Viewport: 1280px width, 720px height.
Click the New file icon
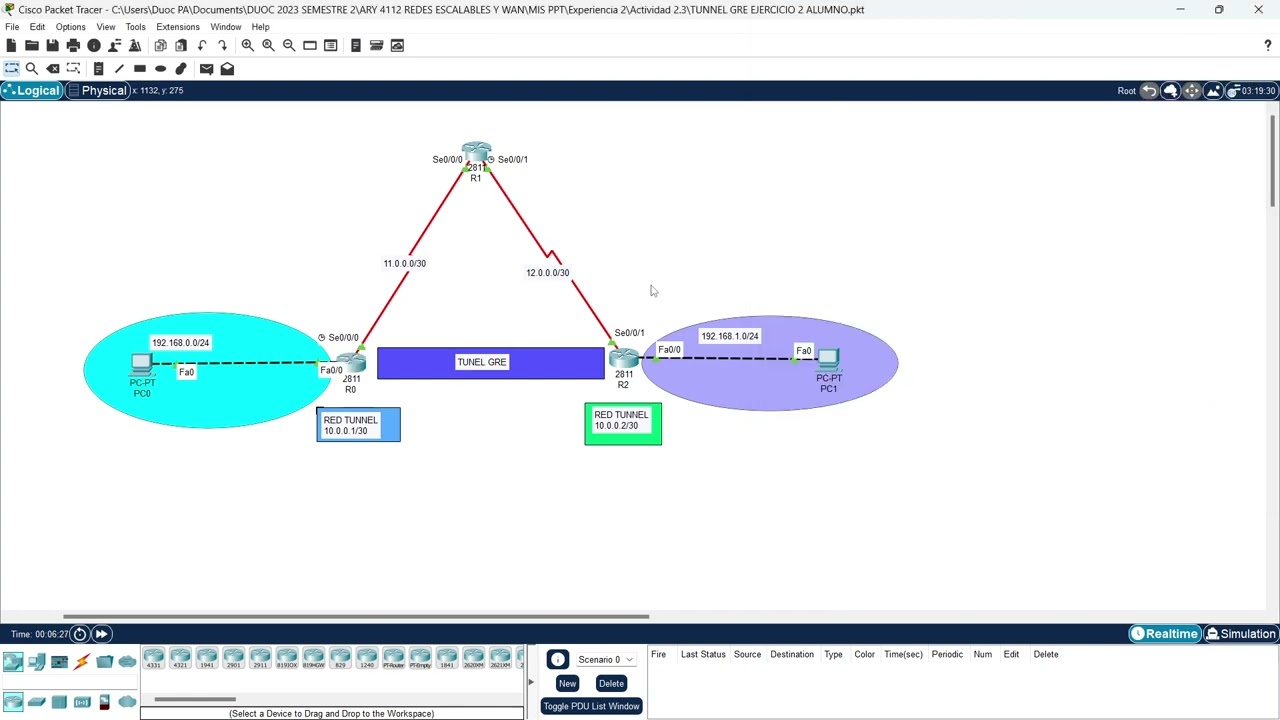11,45
